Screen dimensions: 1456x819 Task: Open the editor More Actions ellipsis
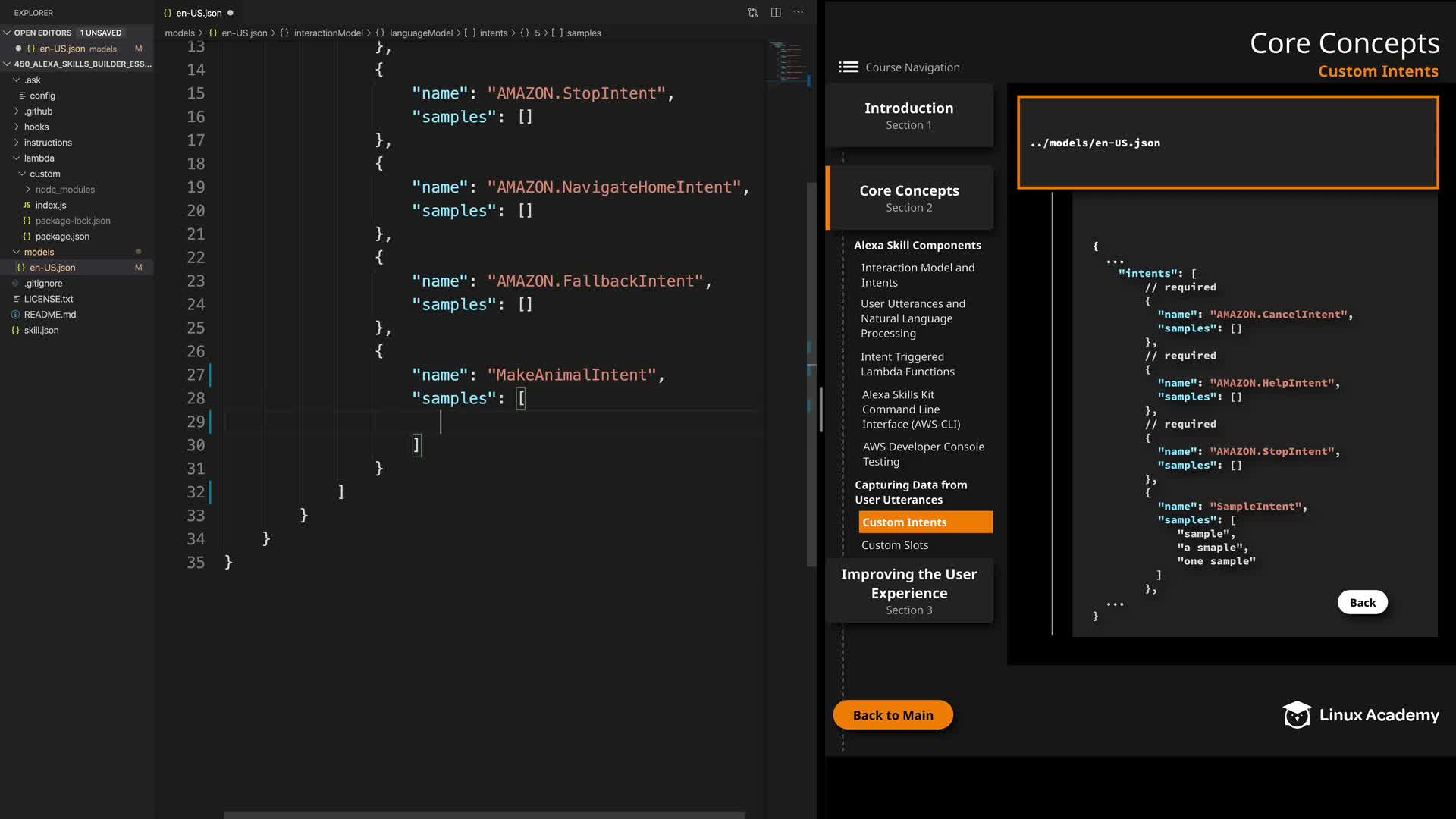tap(799, 12)
